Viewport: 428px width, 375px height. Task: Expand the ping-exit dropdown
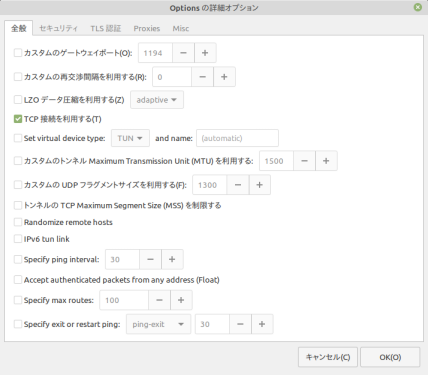coord(158,324)
